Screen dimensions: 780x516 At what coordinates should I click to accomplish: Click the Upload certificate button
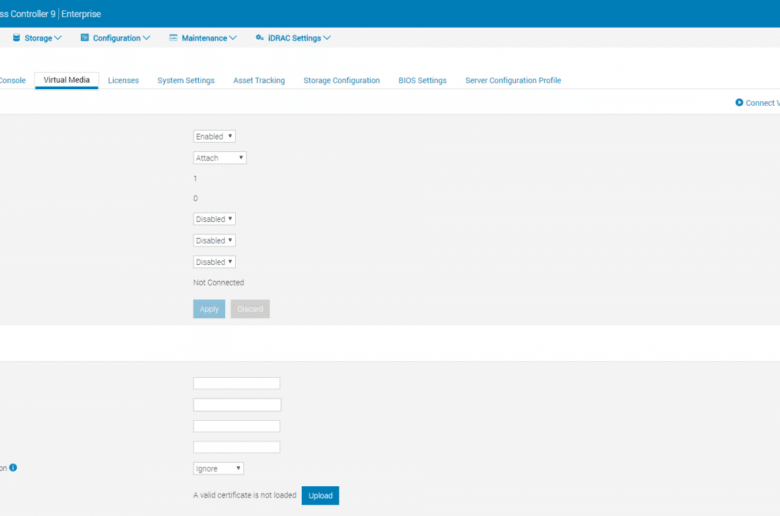[x=320, y=496]
